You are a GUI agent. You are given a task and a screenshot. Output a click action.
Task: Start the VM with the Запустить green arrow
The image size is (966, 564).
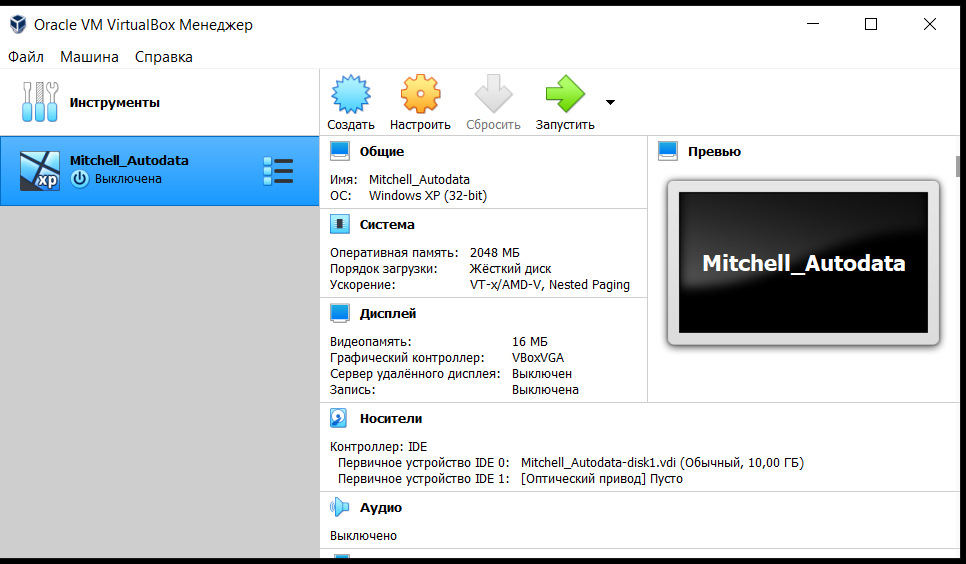[565, 94]
